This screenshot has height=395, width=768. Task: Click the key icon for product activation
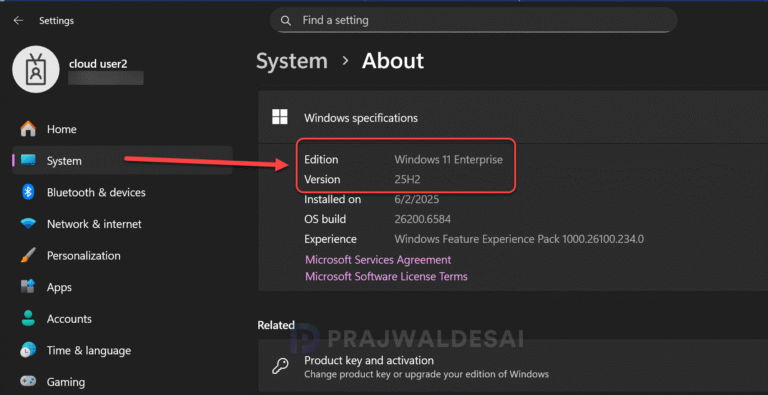tap(280, 367)
